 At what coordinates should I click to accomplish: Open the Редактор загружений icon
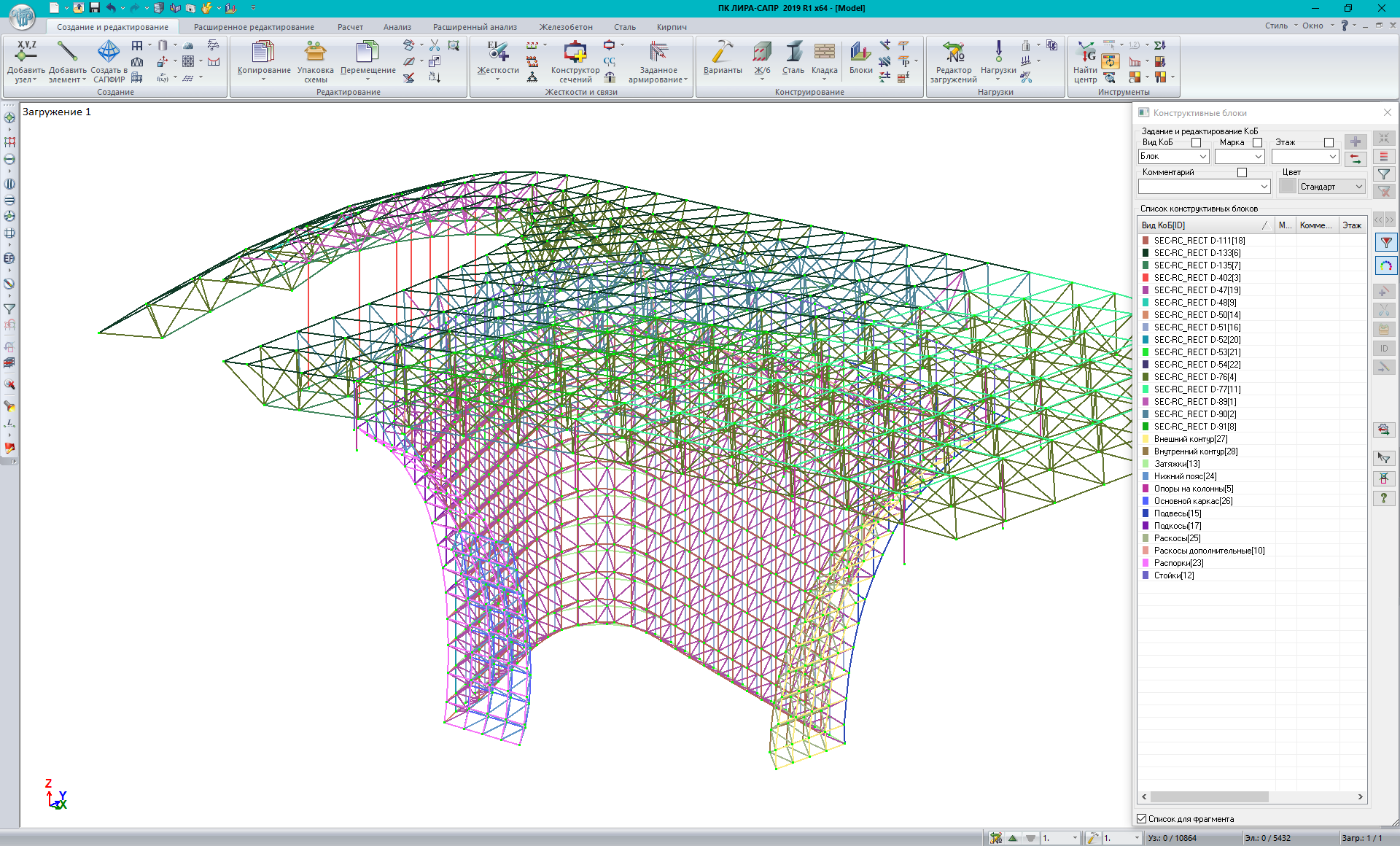(x=952, y=54)
